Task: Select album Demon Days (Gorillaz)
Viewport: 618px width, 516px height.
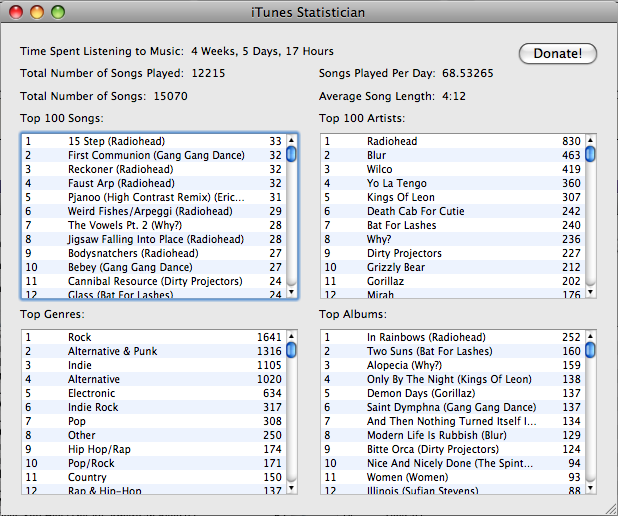Action: tap(453, 393)
